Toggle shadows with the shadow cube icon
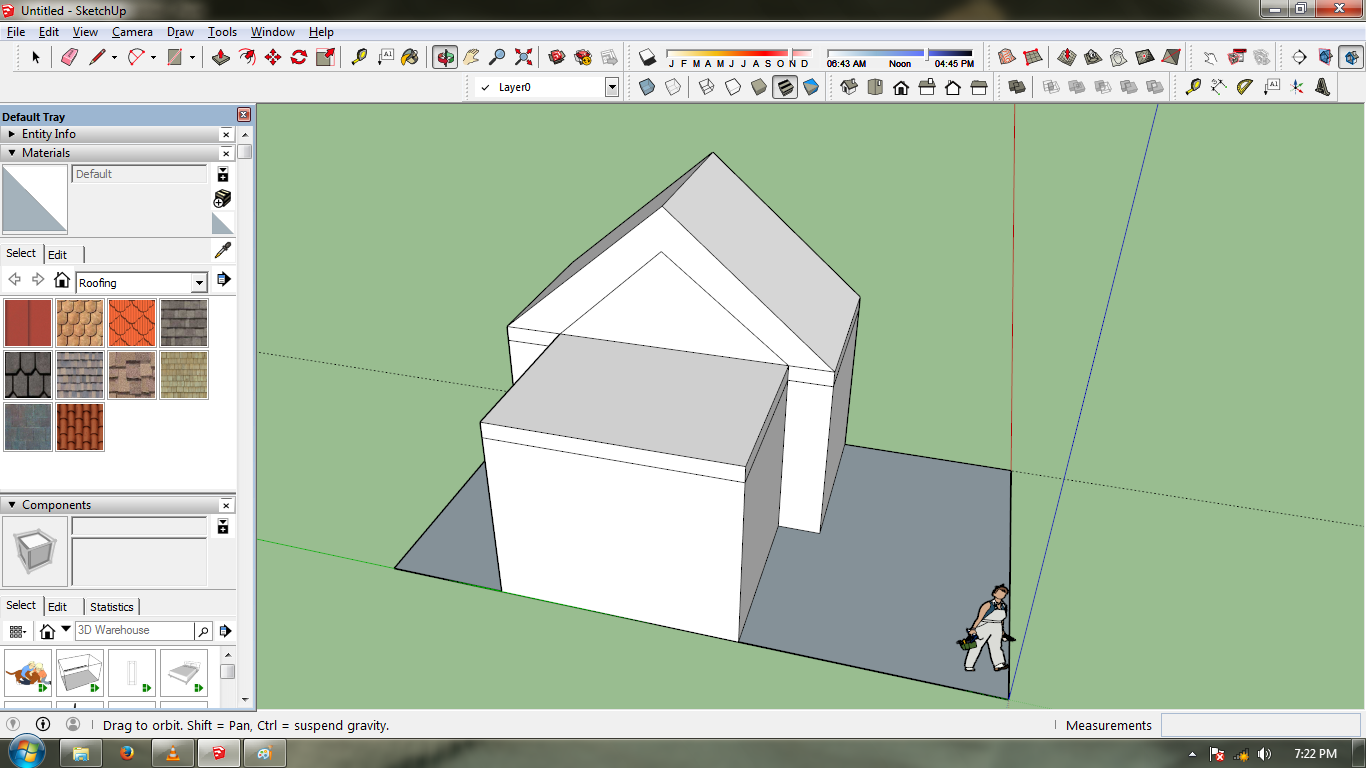 pyautogui.click(x=645, y=58)
